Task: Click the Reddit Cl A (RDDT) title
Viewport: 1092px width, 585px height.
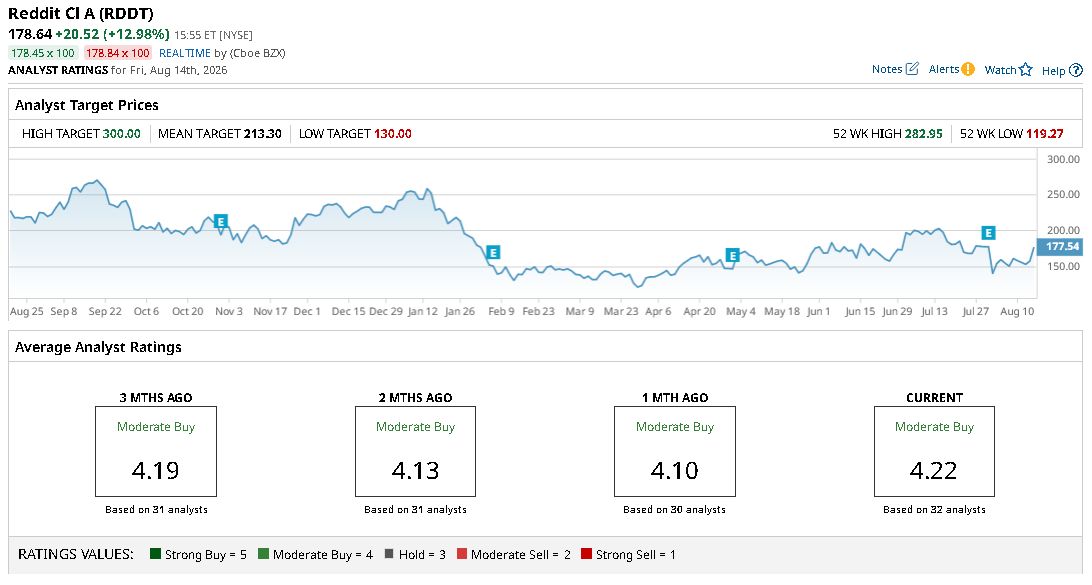Action: click(x=81, y=13)
